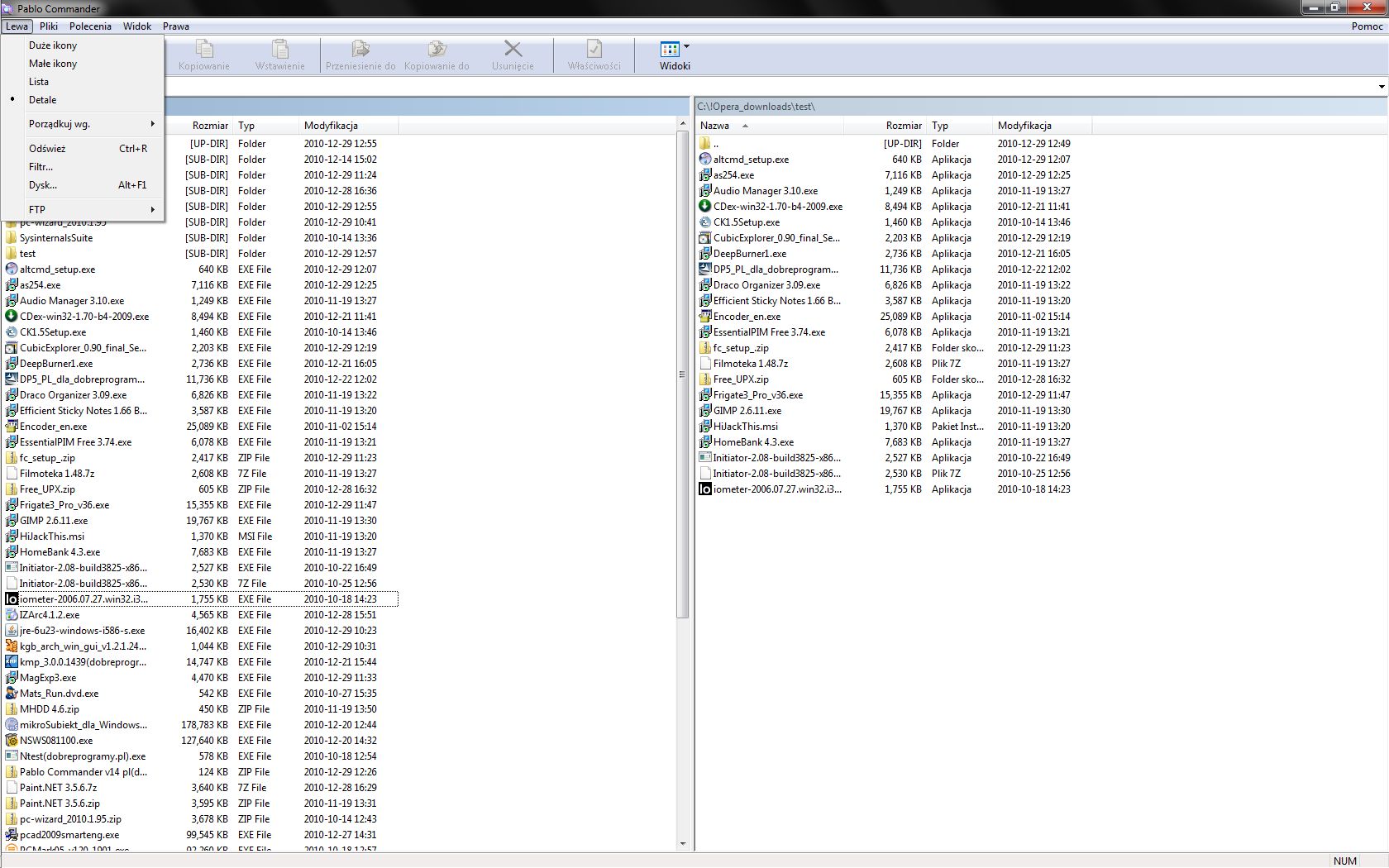This screenshot has height=868, width=1389.
Task: Sort right panel by Typ column
Action: click(959, 126)
